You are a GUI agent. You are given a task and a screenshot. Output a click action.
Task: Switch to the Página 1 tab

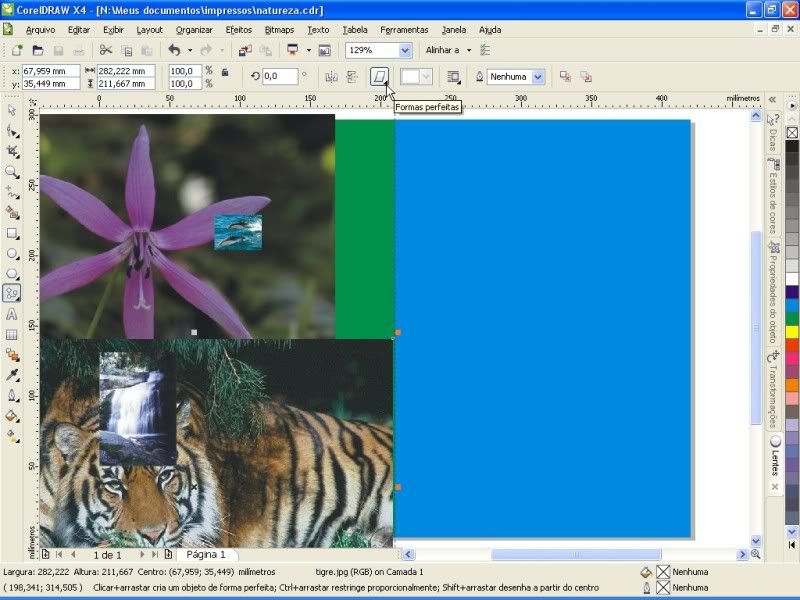(x=206, y=554)
